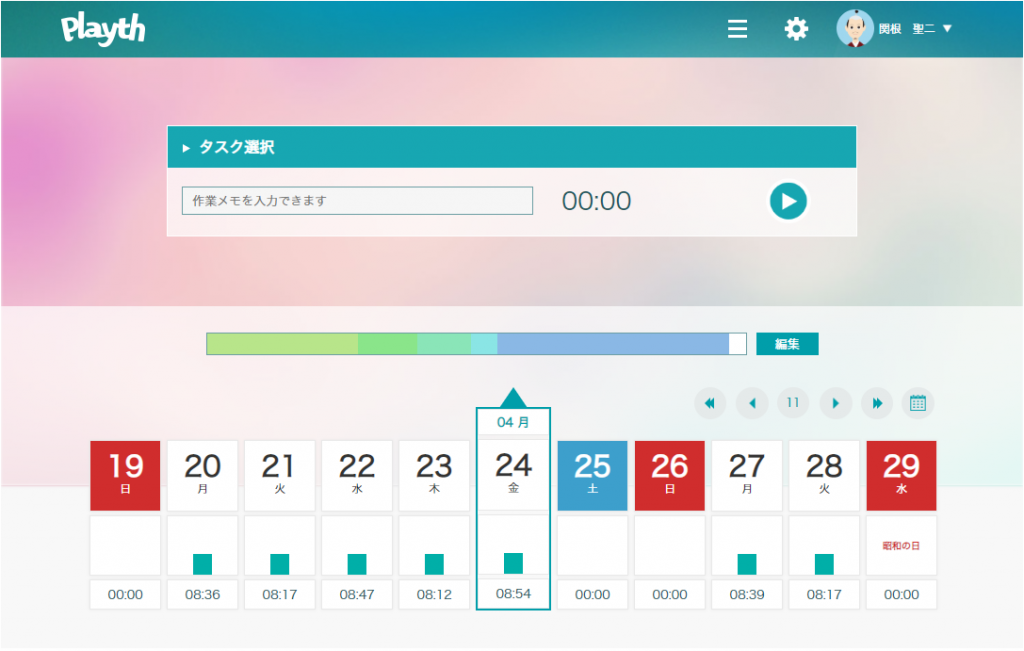1024x651 pixels.
Task: Jump forward with the double-right arrow
Action: (877, 403)
